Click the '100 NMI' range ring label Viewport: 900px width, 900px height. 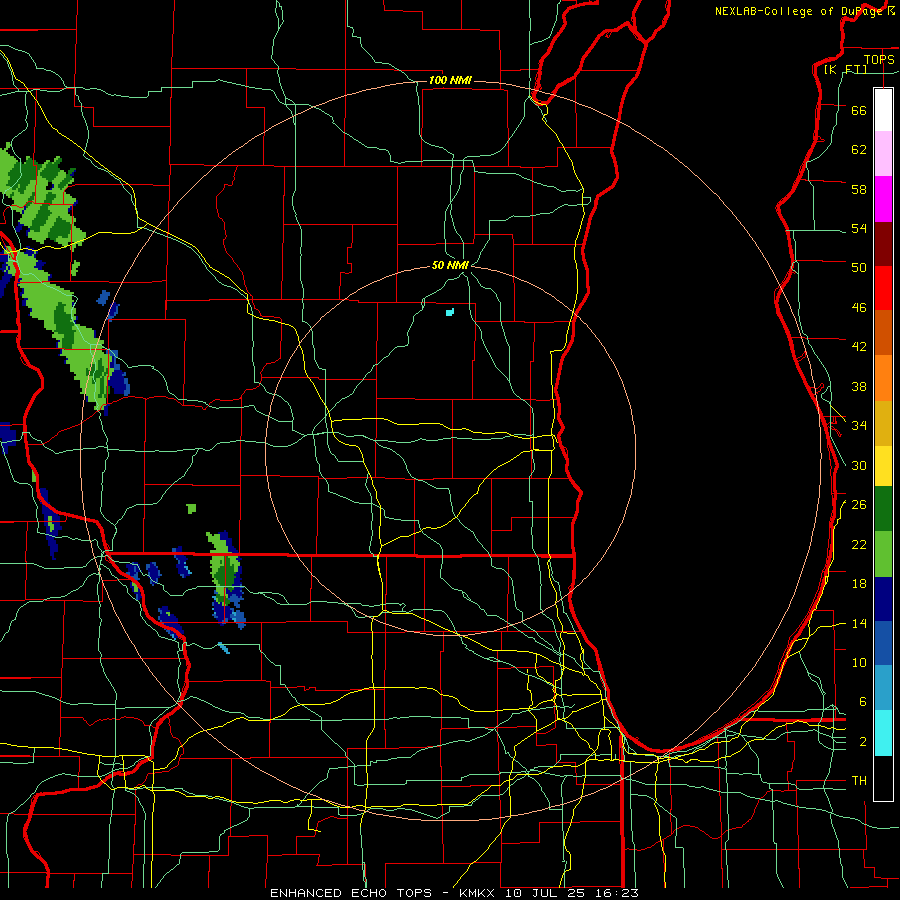click(450, 80)
